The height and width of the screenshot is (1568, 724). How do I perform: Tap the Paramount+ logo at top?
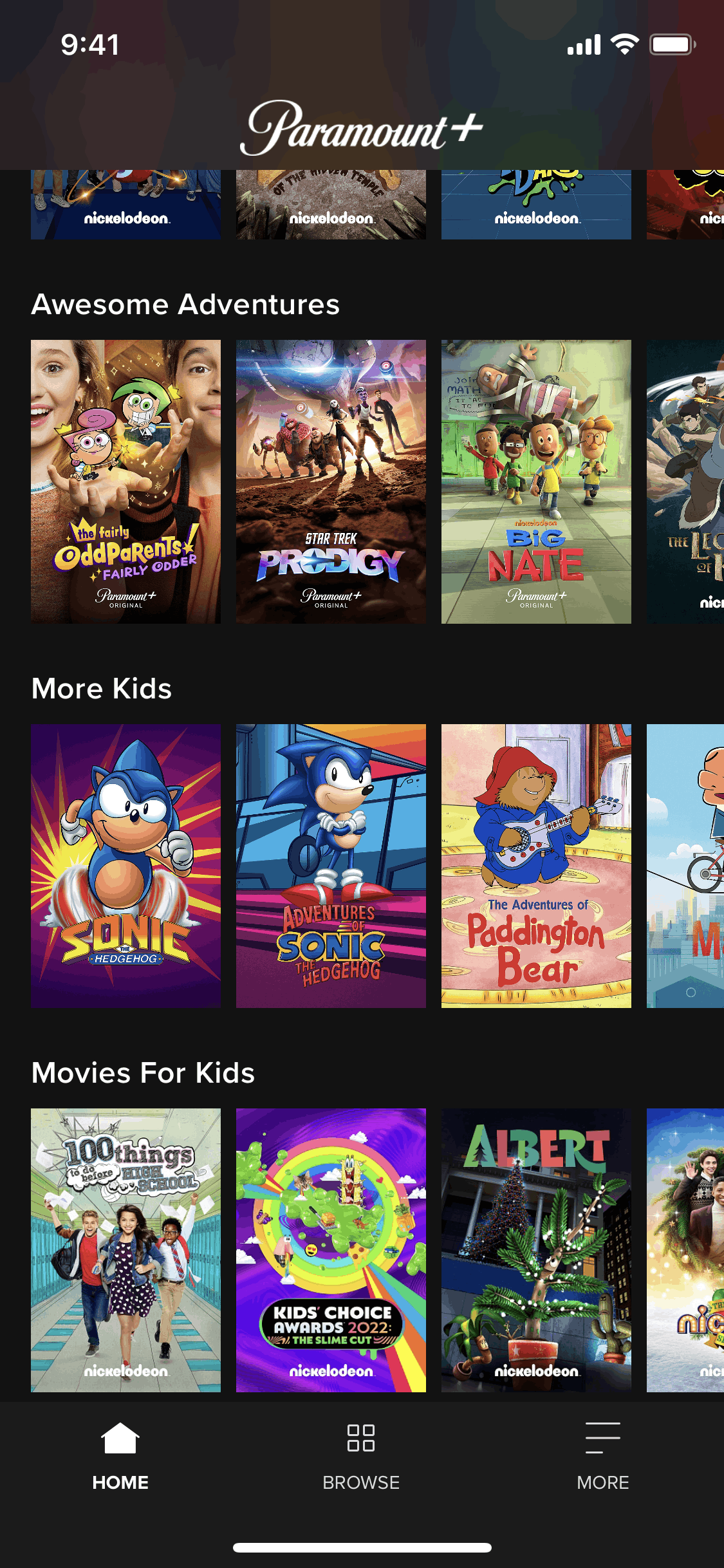[x=362, y=127]
